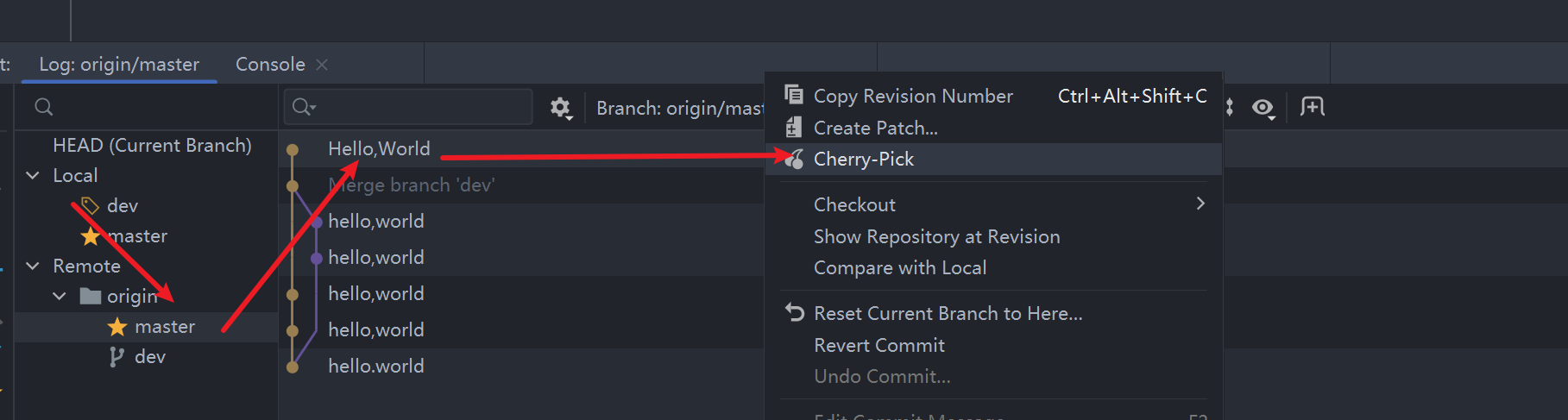Click the remote dev branch icon
The image size is (1568, 420).
[x=116, y=357]
